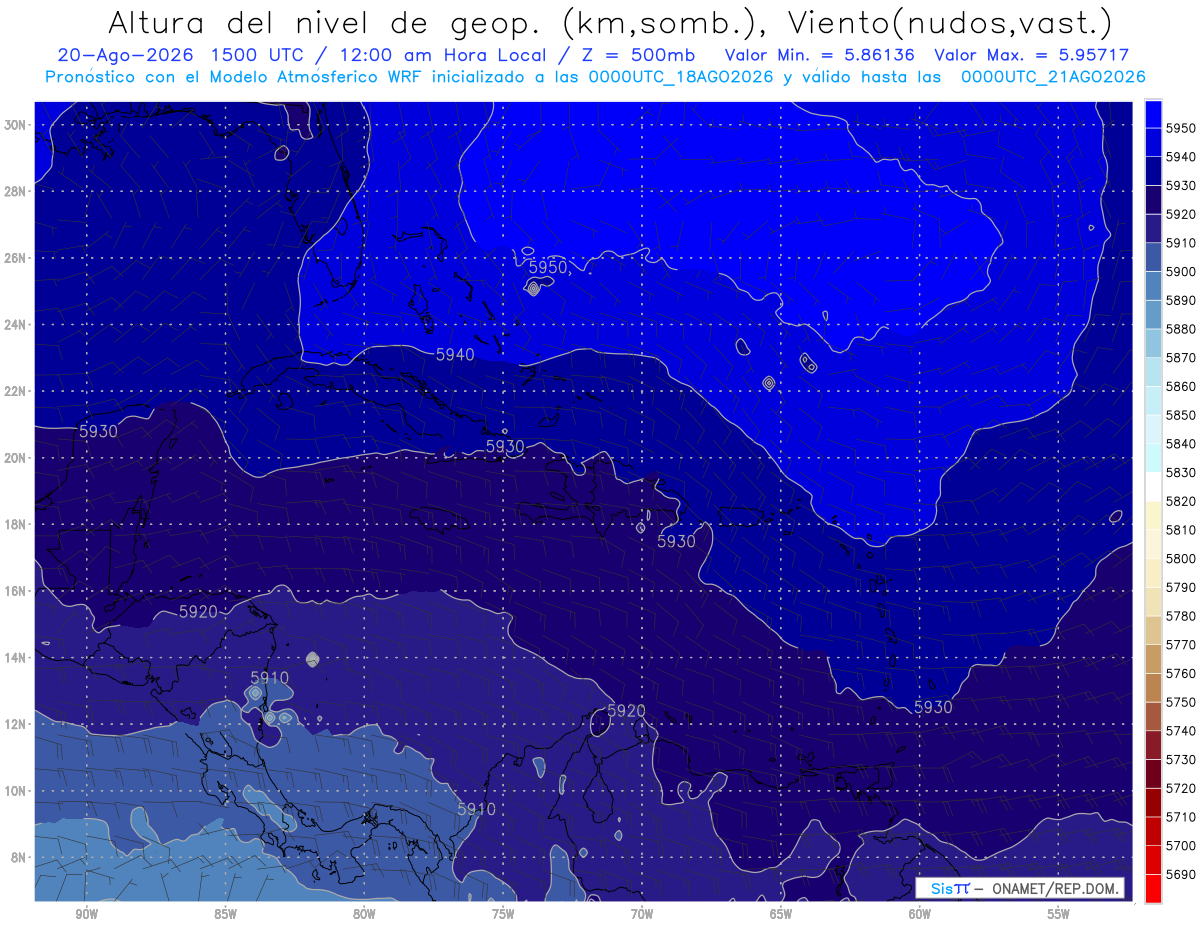
Task: Click the '24N' latitude axis label
Action: pyautogui.click(x=15, y=325)
